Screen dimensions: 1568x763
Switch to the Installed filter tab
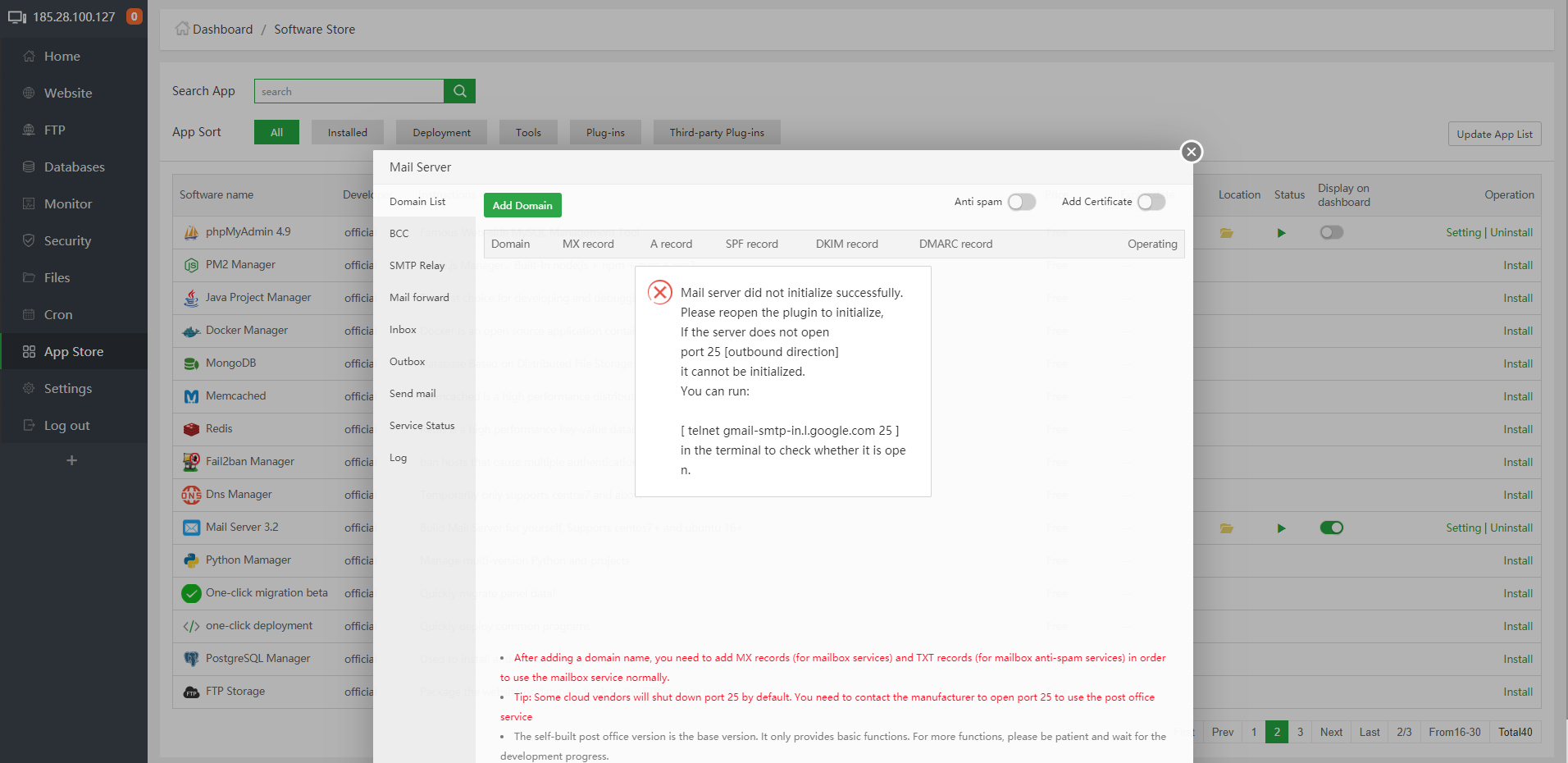tap(347, 131)
